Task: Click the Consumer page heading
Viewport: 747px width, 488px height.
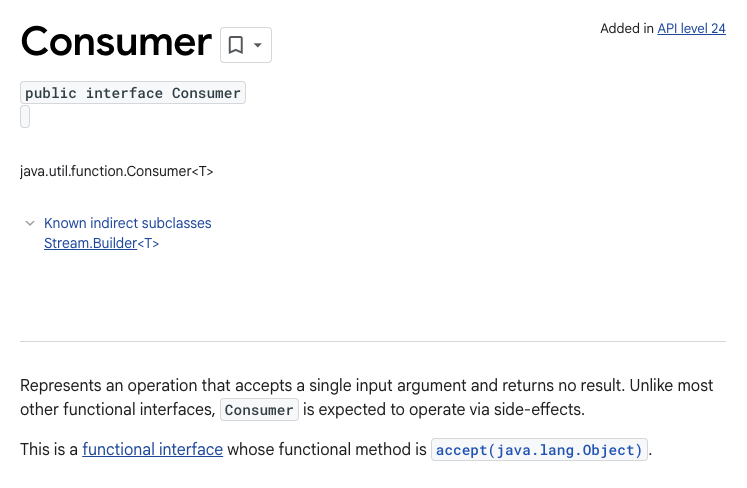Action: 116,42
